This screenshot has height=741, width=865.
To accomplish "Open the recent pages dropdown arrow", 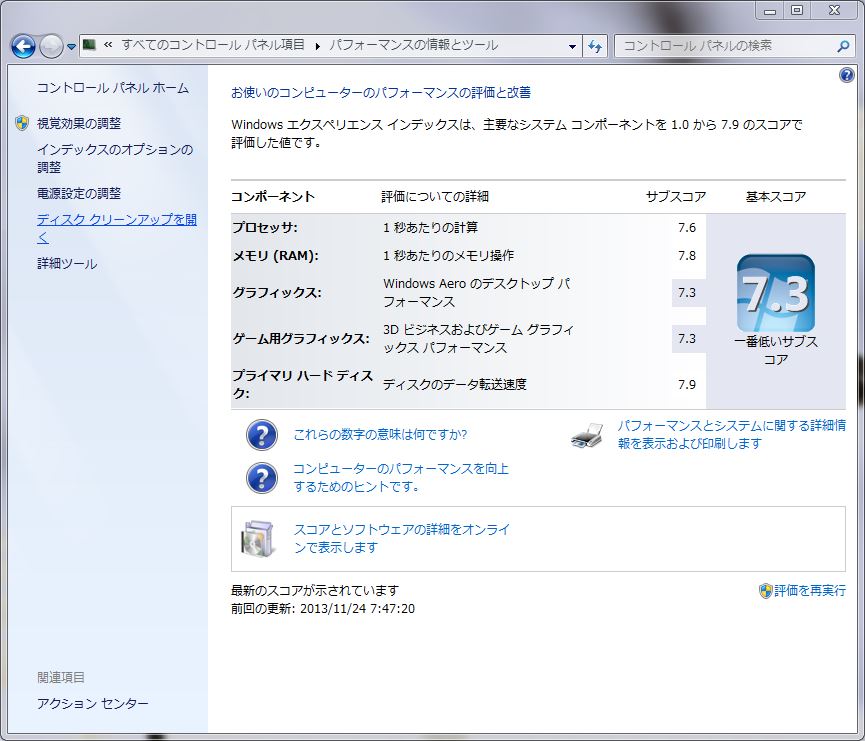I will coord(71,47).
